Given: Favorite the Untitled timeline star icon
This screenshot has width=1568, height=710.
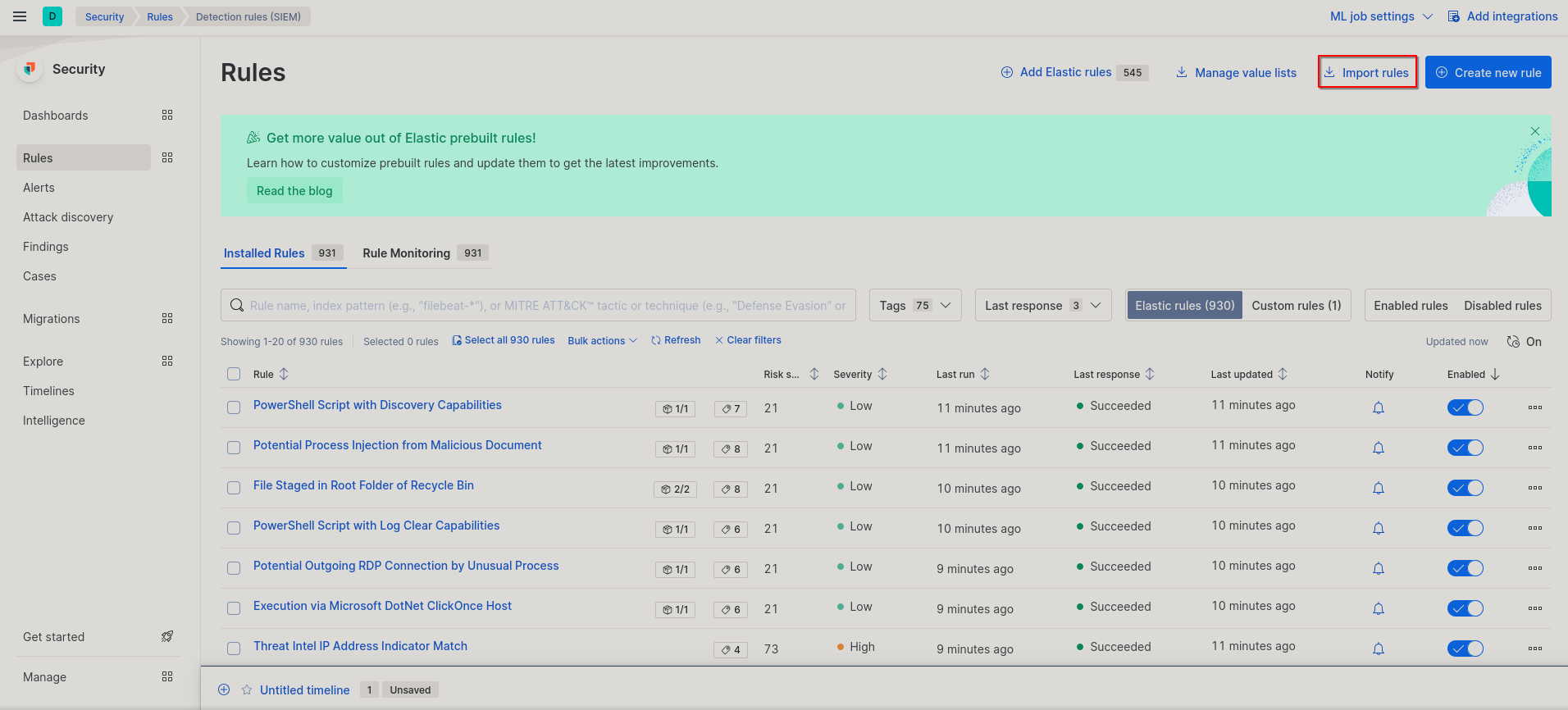Looking at the screenshot, I should pyautogui.click(x=247, y=690).
